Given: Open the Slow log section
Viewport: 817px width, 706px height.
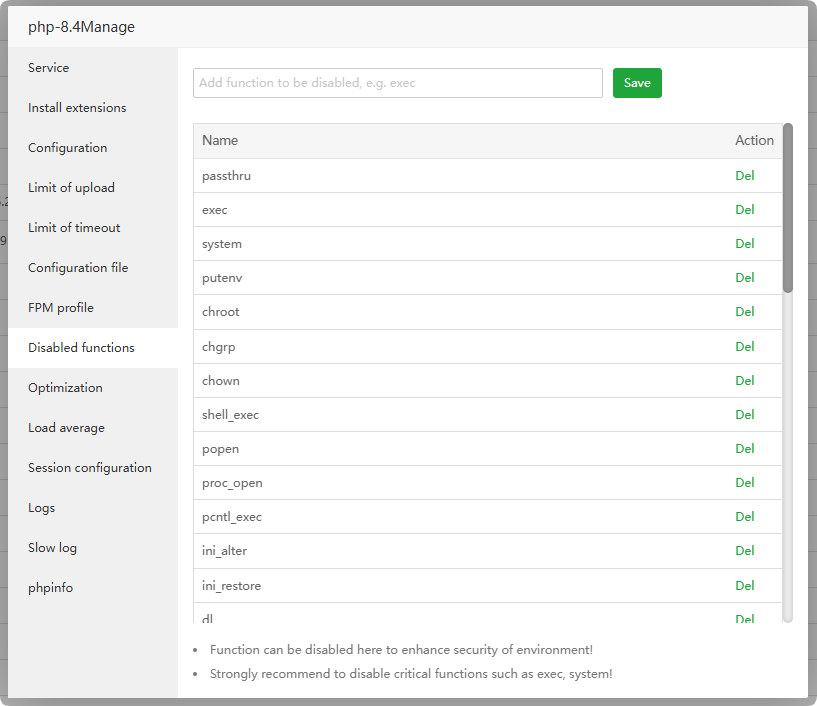Looking at the screenshot, I should (52, 548).
